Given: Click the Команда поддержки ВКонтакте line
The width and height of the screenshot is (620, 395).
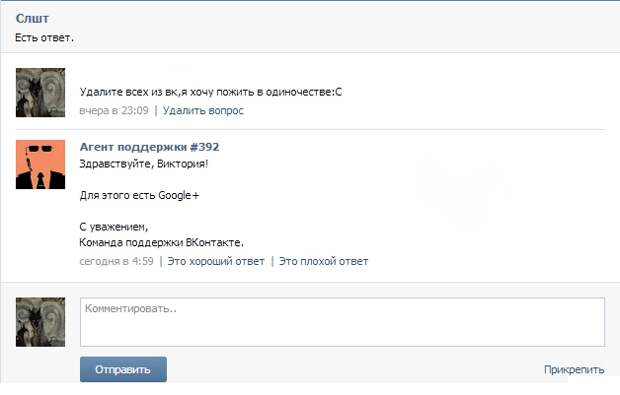Looking at the screenshot, I should tap(161, 242).
